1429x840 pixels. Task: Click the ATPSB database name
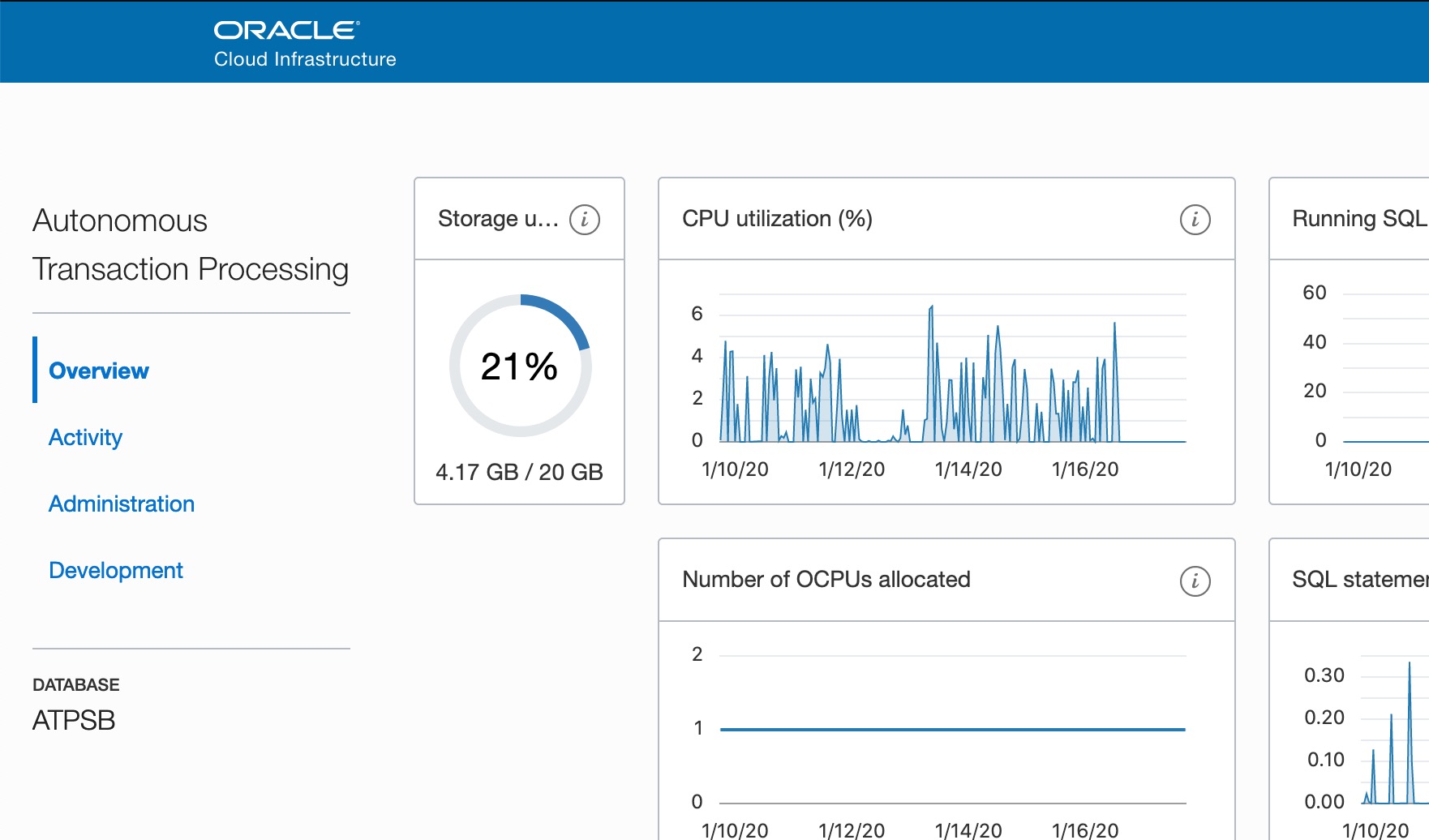[74, 720]
